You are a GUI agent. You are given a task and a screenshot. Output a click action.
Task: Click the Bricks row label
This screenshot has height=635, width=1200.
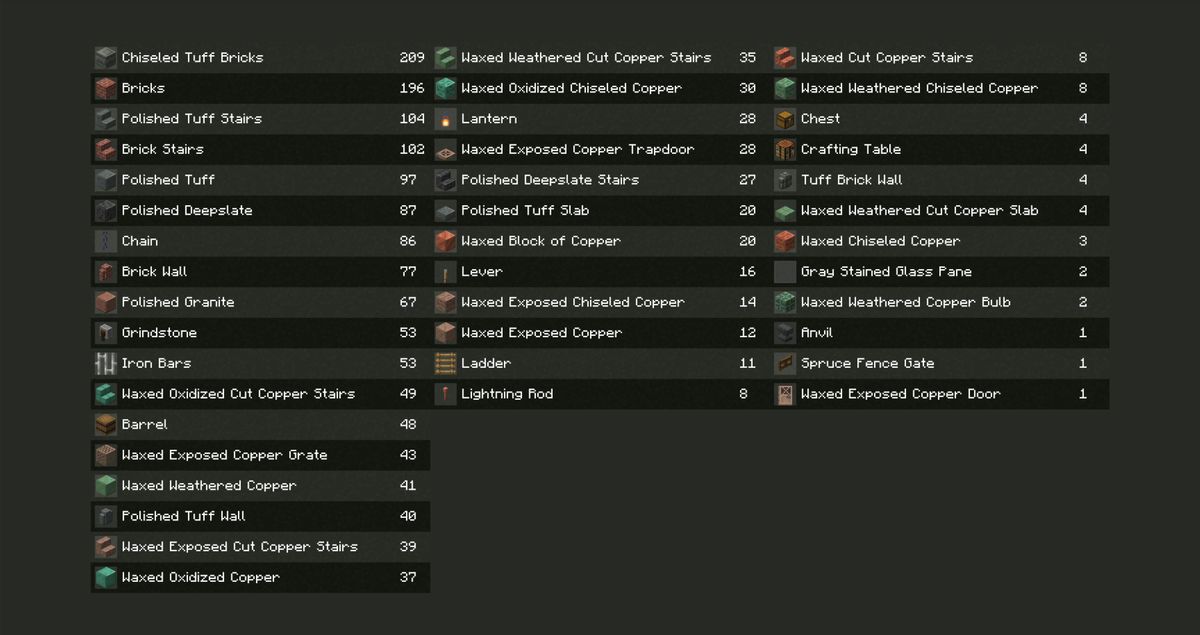click(x=143, y=88)
